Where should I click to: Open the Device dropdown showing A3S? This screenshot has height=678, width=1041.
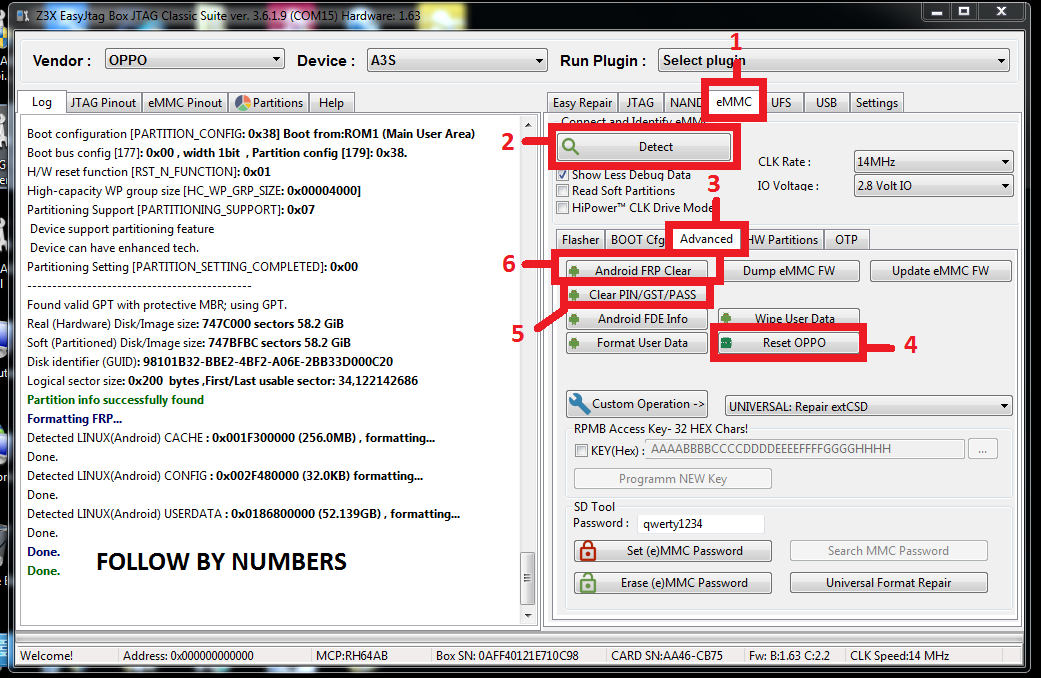[x=457, y=60]
